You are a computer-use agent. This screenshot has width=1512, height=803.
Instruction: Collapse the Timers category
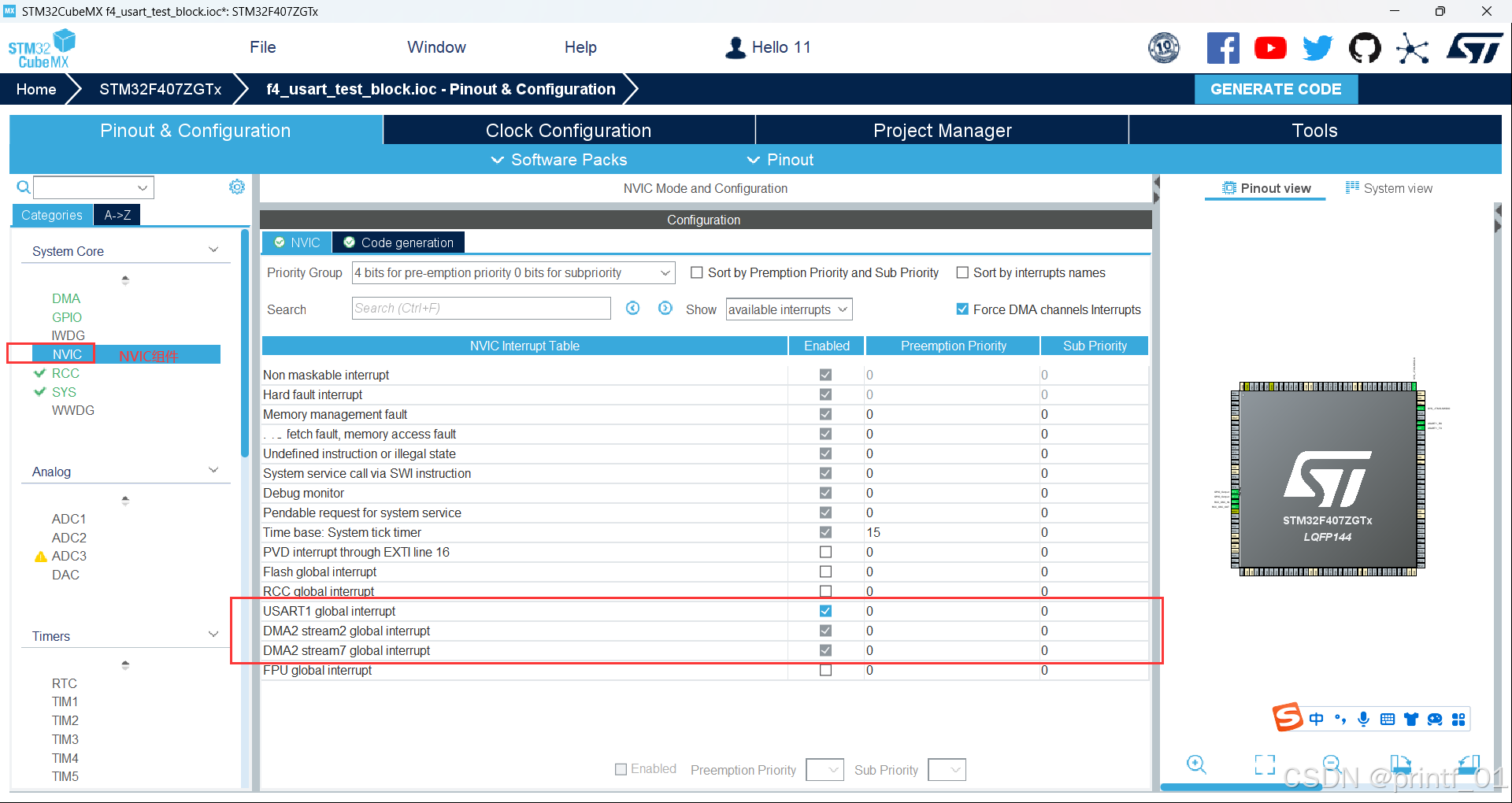click(x=213, y=635)
